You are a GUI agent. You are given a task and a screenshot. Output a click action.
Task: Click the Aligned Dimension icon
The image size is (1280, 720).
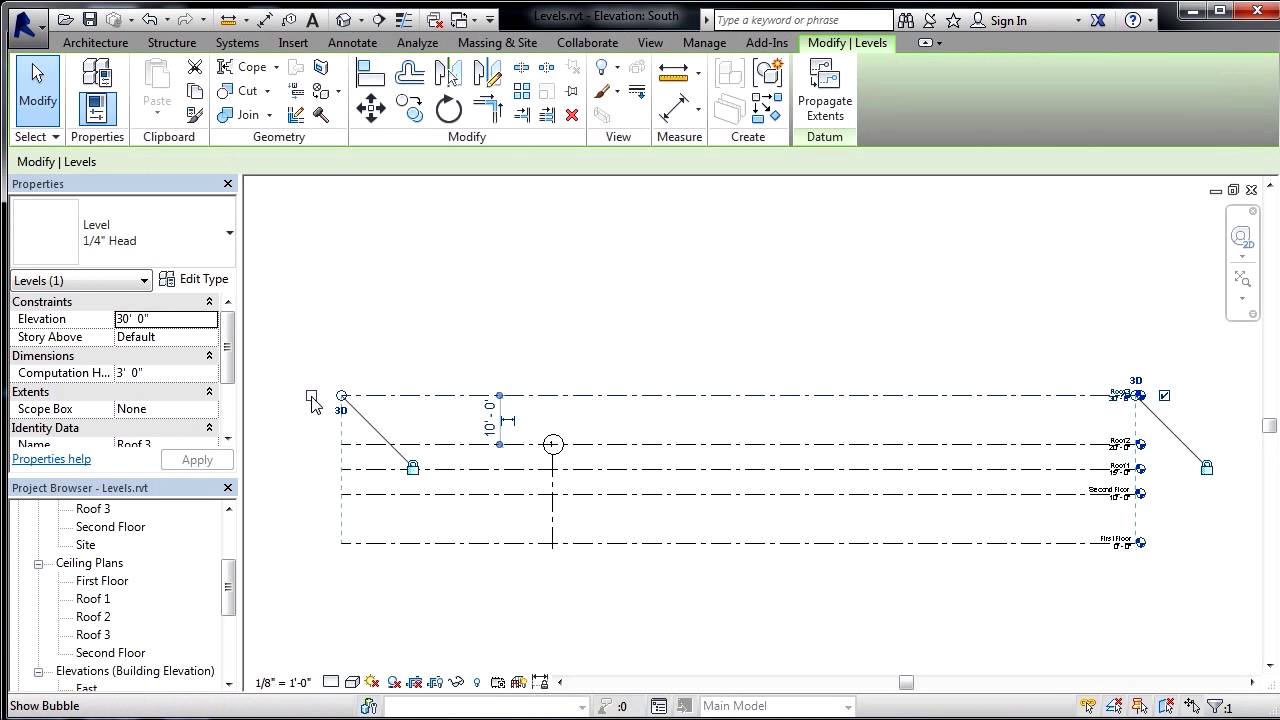click(x=673, y=108)
